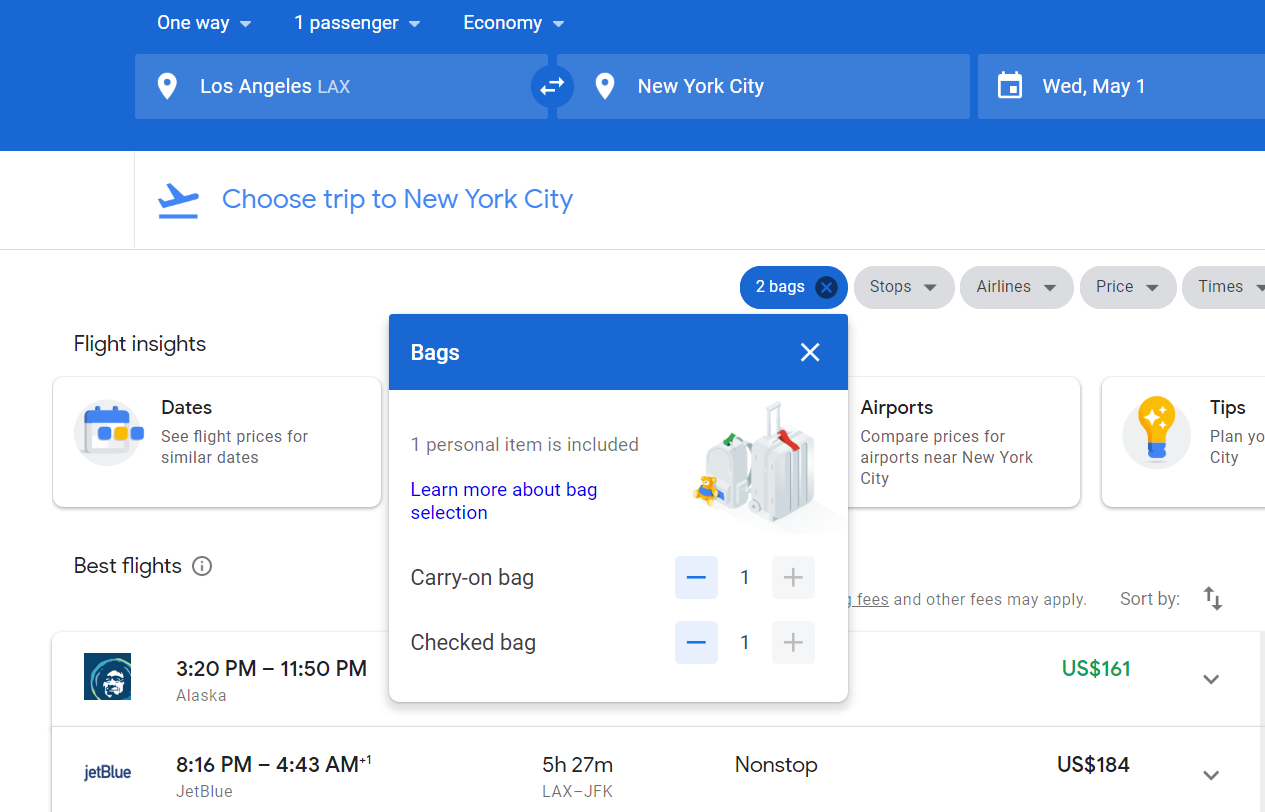The width and height of the screenshot is (1265, 812).
Task: Click the sort order arrows icon
Action: (1213, 599)
